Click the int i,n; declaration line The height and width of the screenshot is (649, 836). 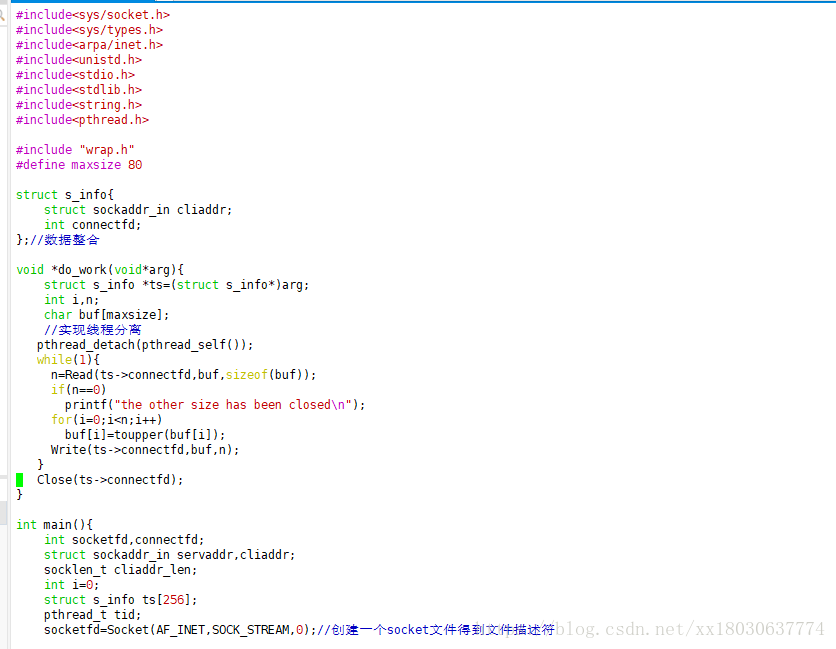(x=71, y=300)
